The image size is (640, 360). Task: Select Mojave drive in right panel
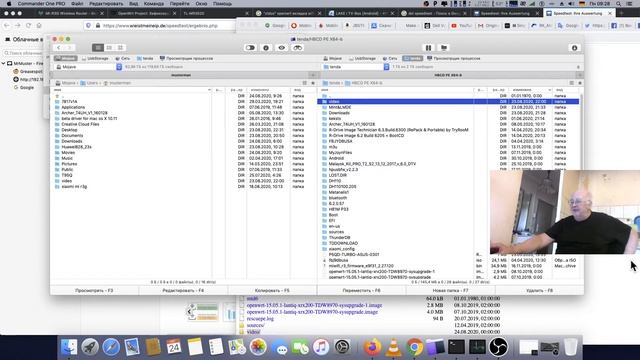click(332, 58)
